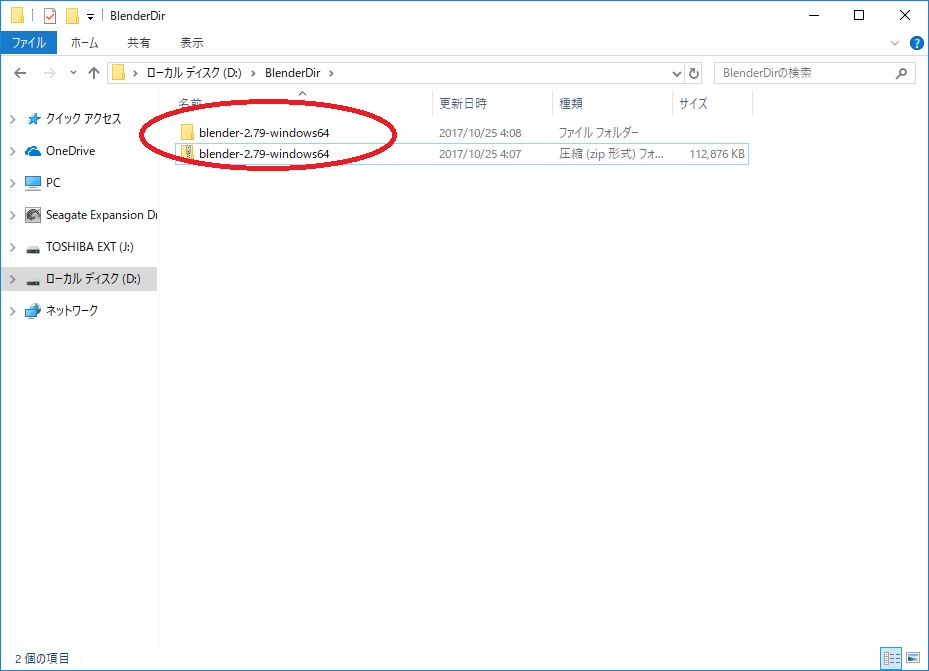Click the 2017/10/25 4:07 date cell
Viewport: 929px width, 671px height.
point(480,155)
